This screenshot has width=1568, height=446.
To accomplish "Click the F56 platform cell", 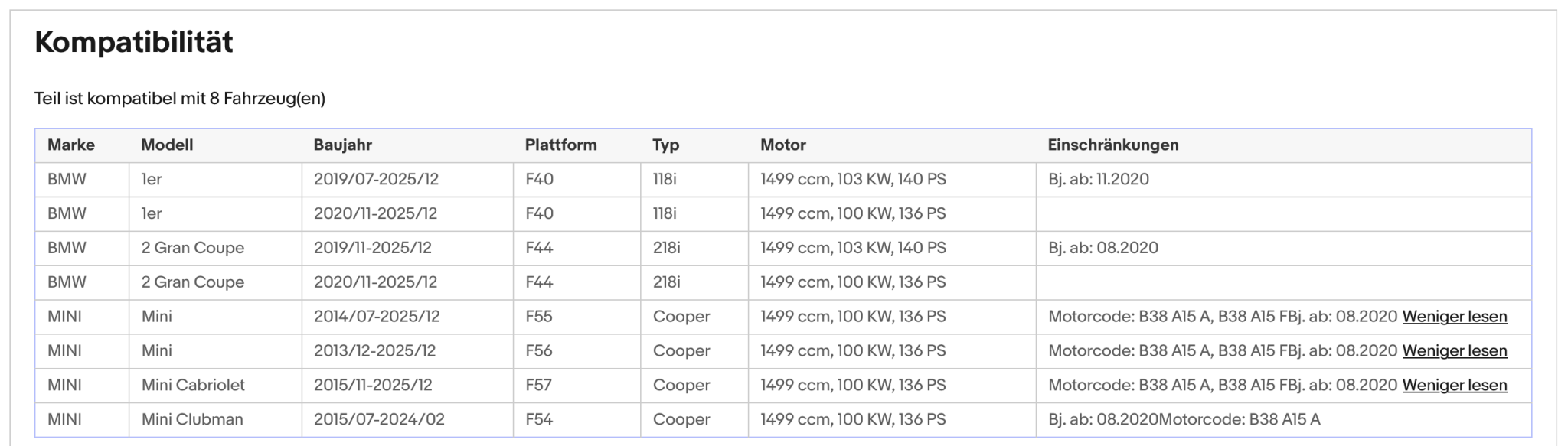I will [577, 351].
